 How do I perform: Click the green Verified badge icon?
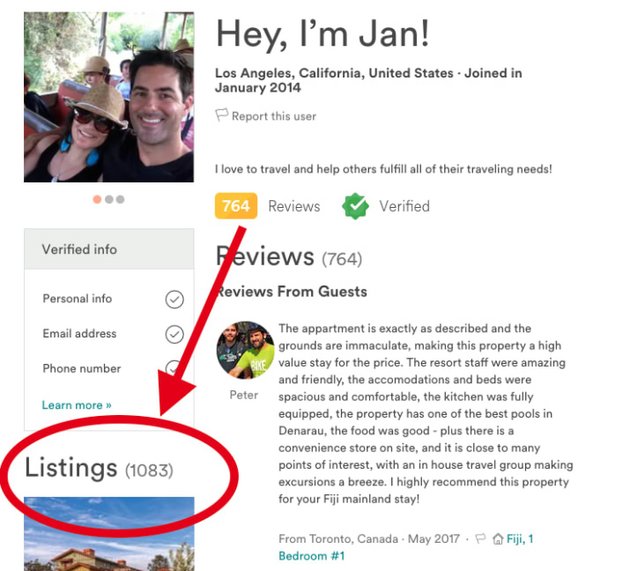click(x=355, y=206)
